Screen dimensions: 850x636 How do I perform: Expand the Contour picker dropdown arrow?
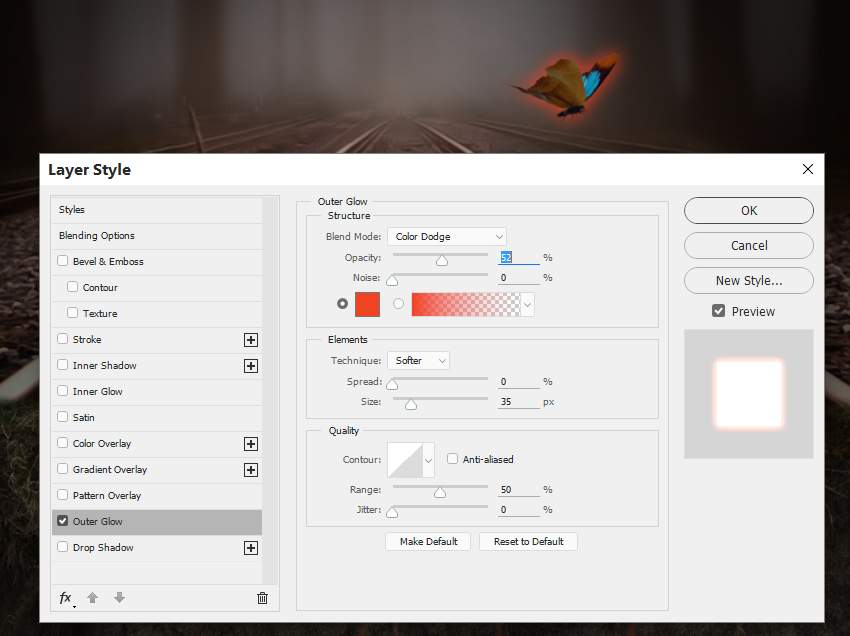click(429, 460)
